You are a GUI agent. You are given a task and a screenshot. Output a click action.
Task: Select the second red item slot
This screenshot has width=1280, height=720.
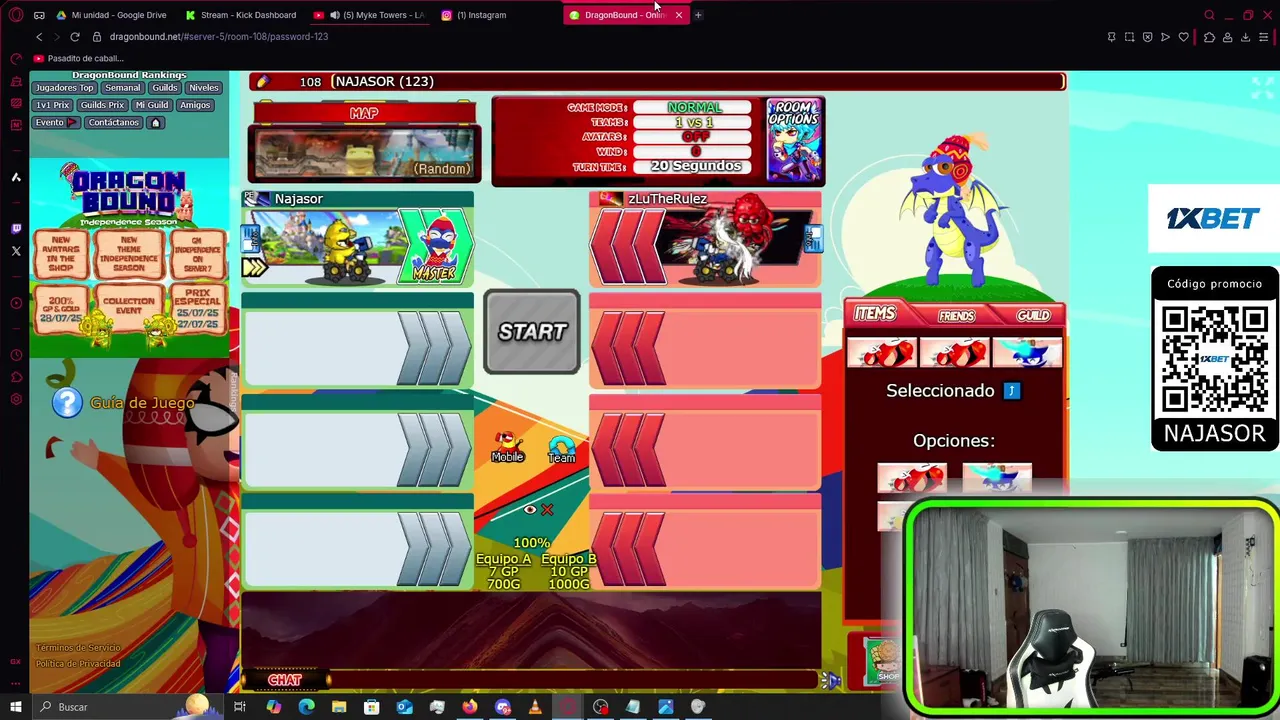[954, 353]
